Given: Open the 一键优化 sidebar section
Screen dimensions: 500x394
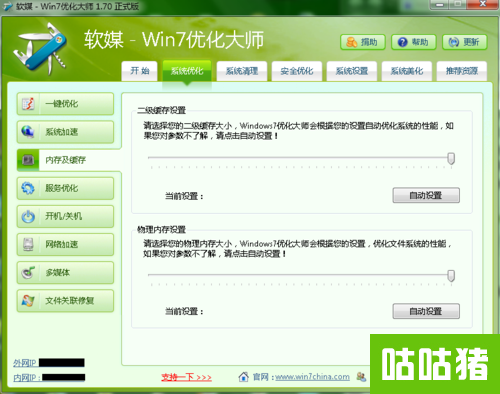Looking at the screenshot, I should (65, 104).
